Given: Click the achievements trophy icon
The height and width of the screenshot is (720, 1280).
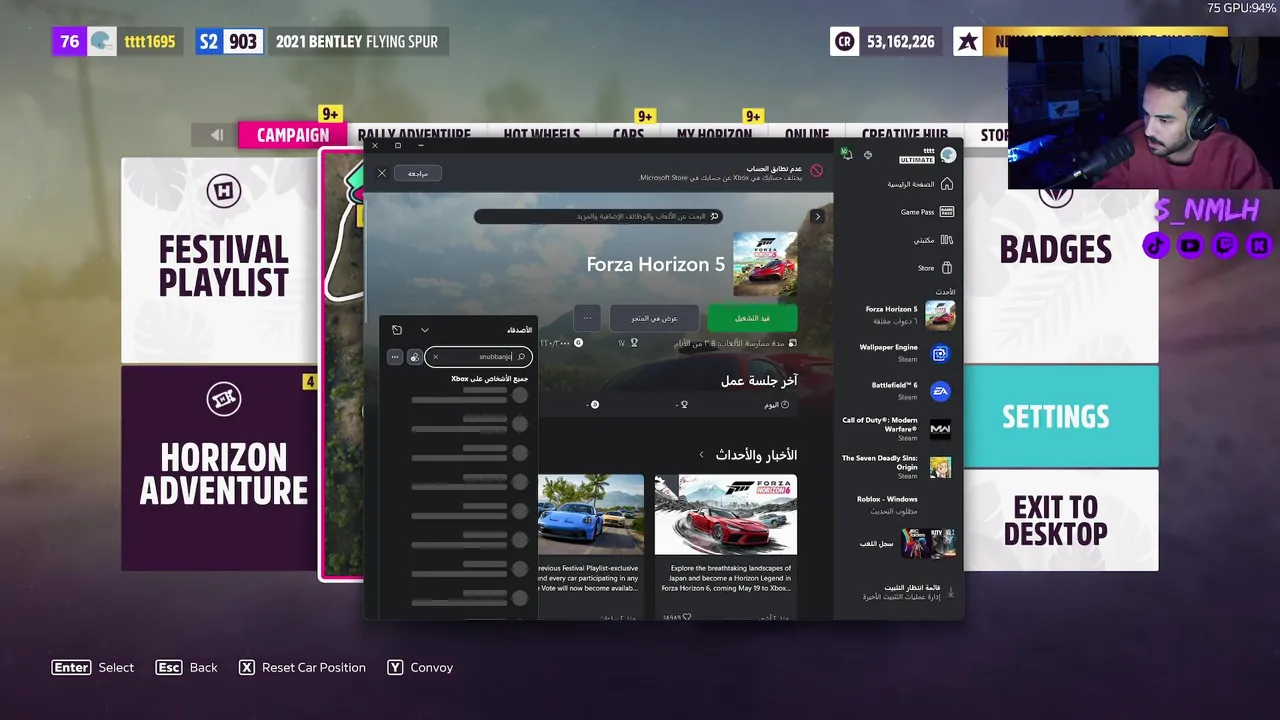Looking at the screenshot, I should [635, 343].
